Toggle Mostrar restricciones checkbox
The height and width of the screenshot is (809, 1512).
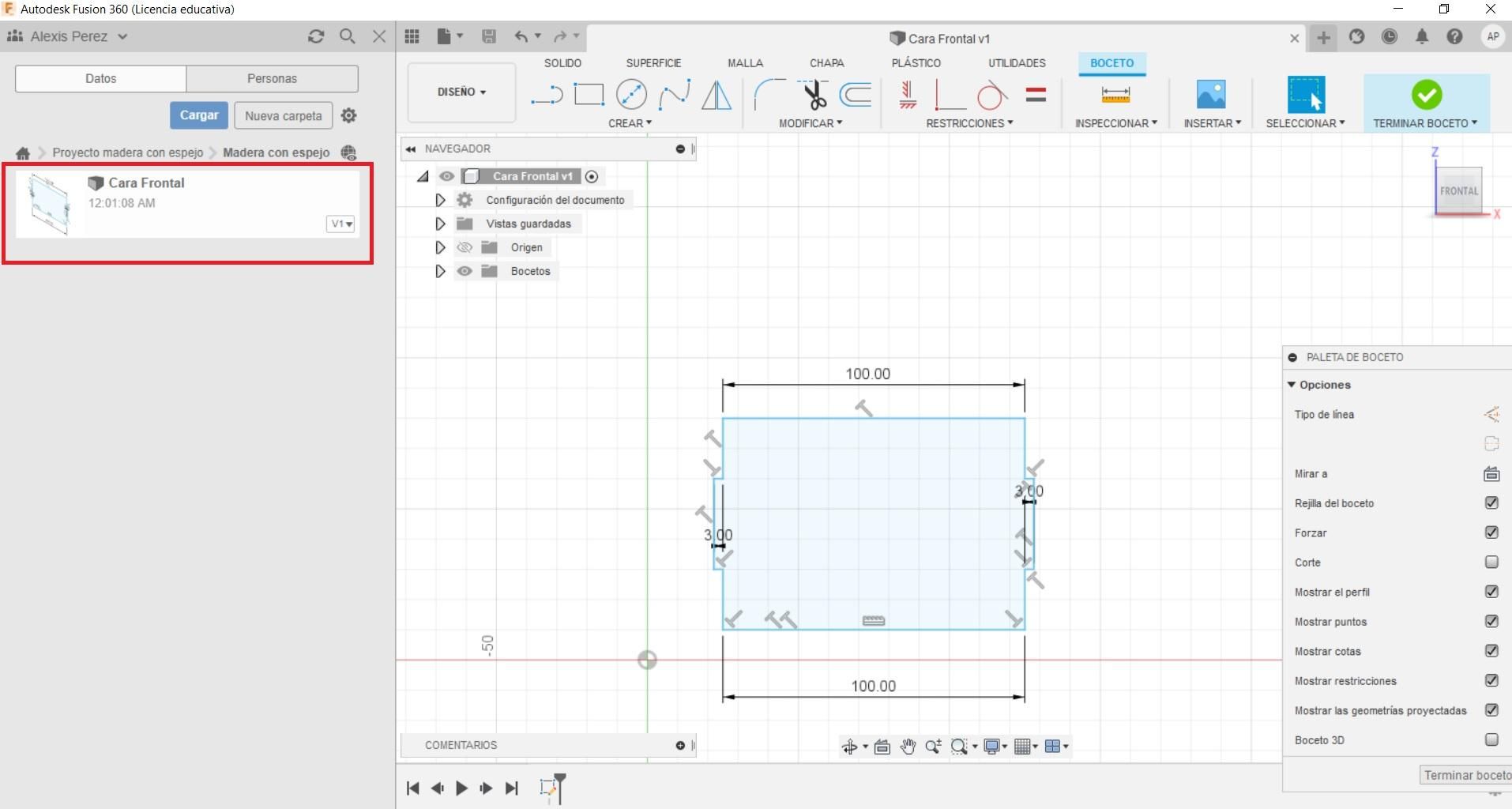1491,680
